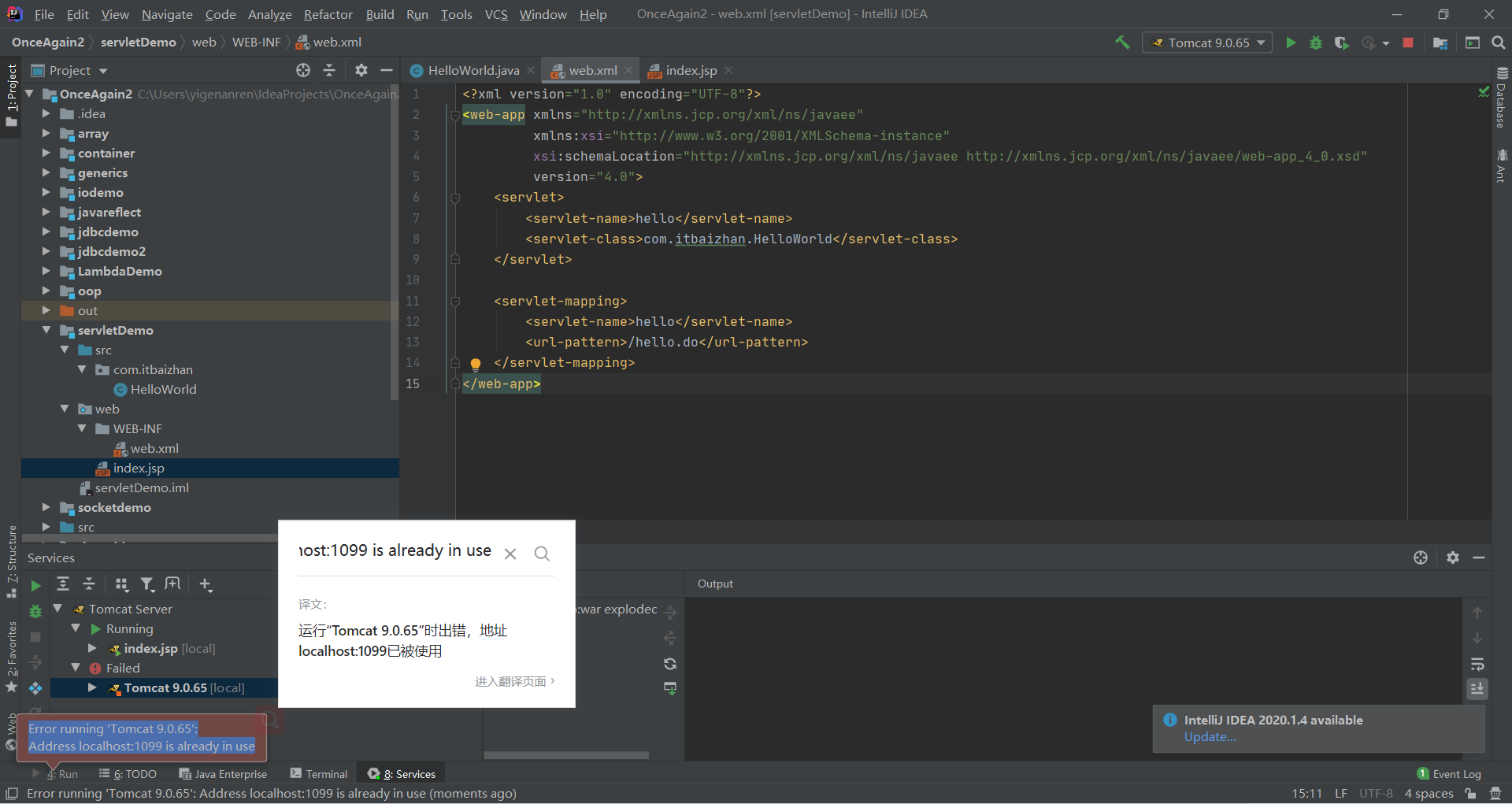Change the LF line separator in status bar
The width and height of the screenshot is (1512, 804).
[x=1341, y=793]
